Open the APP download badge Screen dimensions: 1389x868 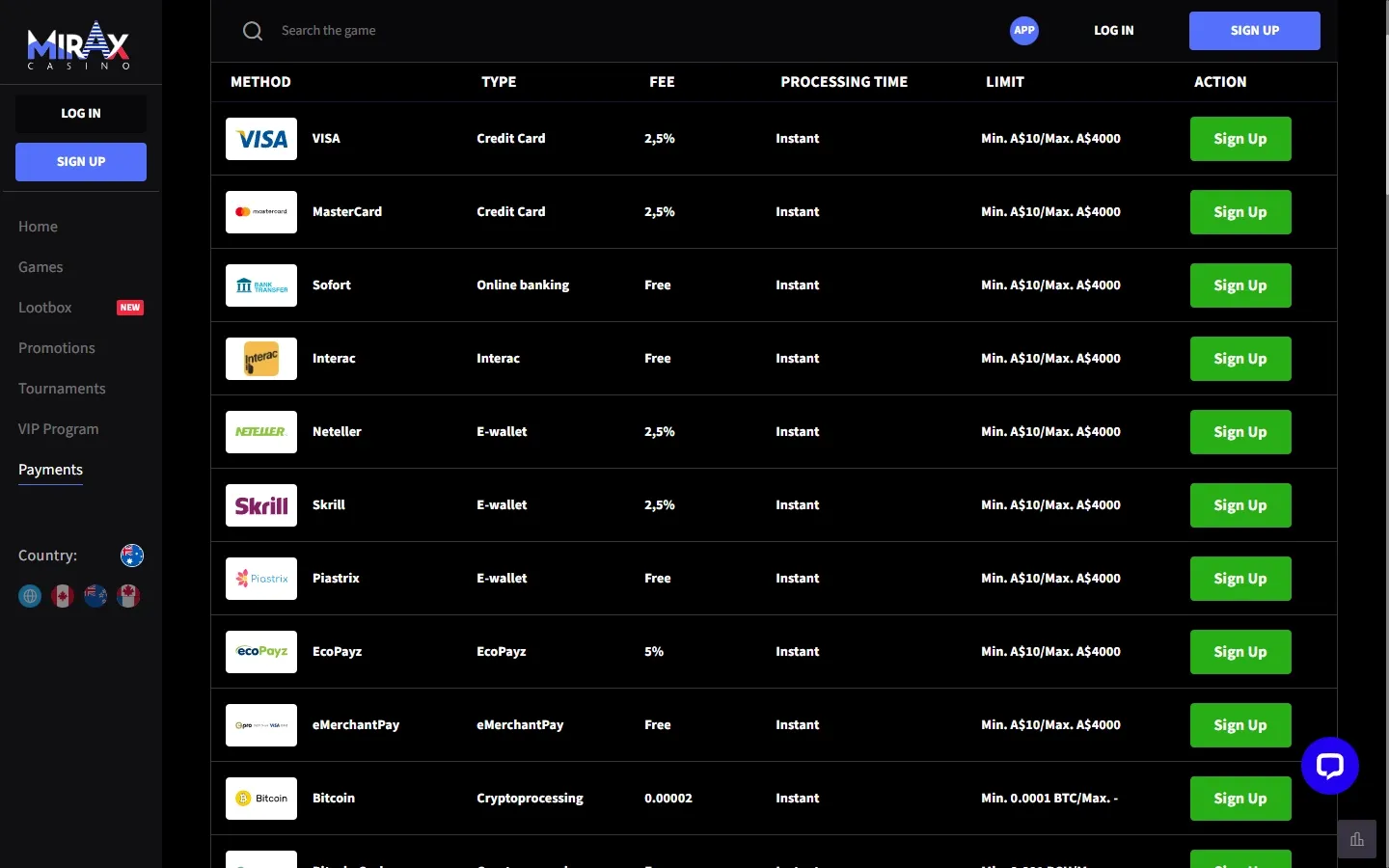pyautogui.click(x=1024, y=31)
